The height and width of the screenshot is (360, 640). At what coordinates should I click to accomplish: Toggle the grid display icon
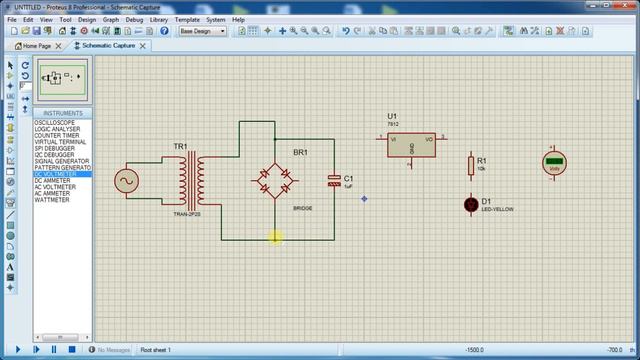[x=253, y=31]
